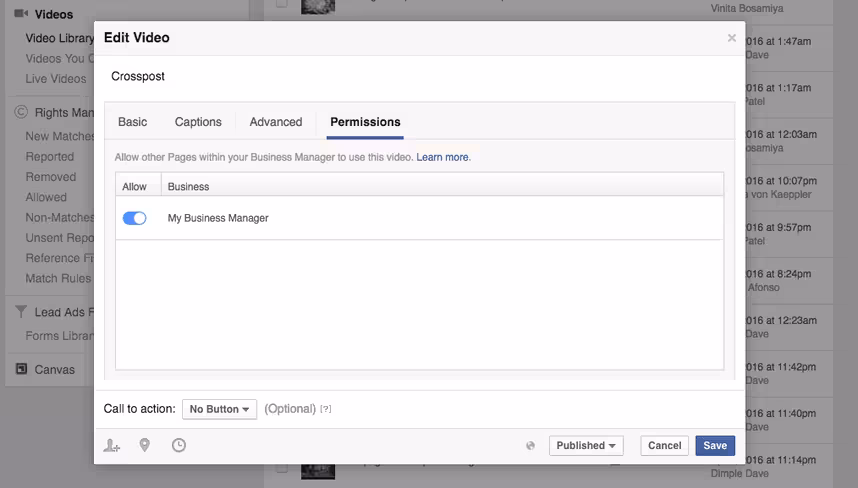The image size is (858, 488).
Task: Click the schedule clock icon
Action: tap(179, 445)
